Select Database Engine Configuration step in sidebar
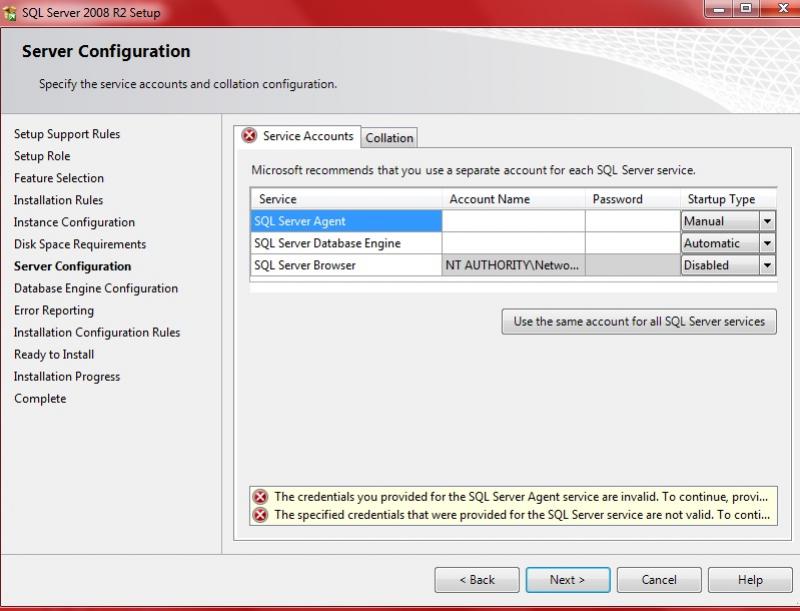Image resolution: width=800 pixels, height=611 pixels. click(x=96, y=288)
